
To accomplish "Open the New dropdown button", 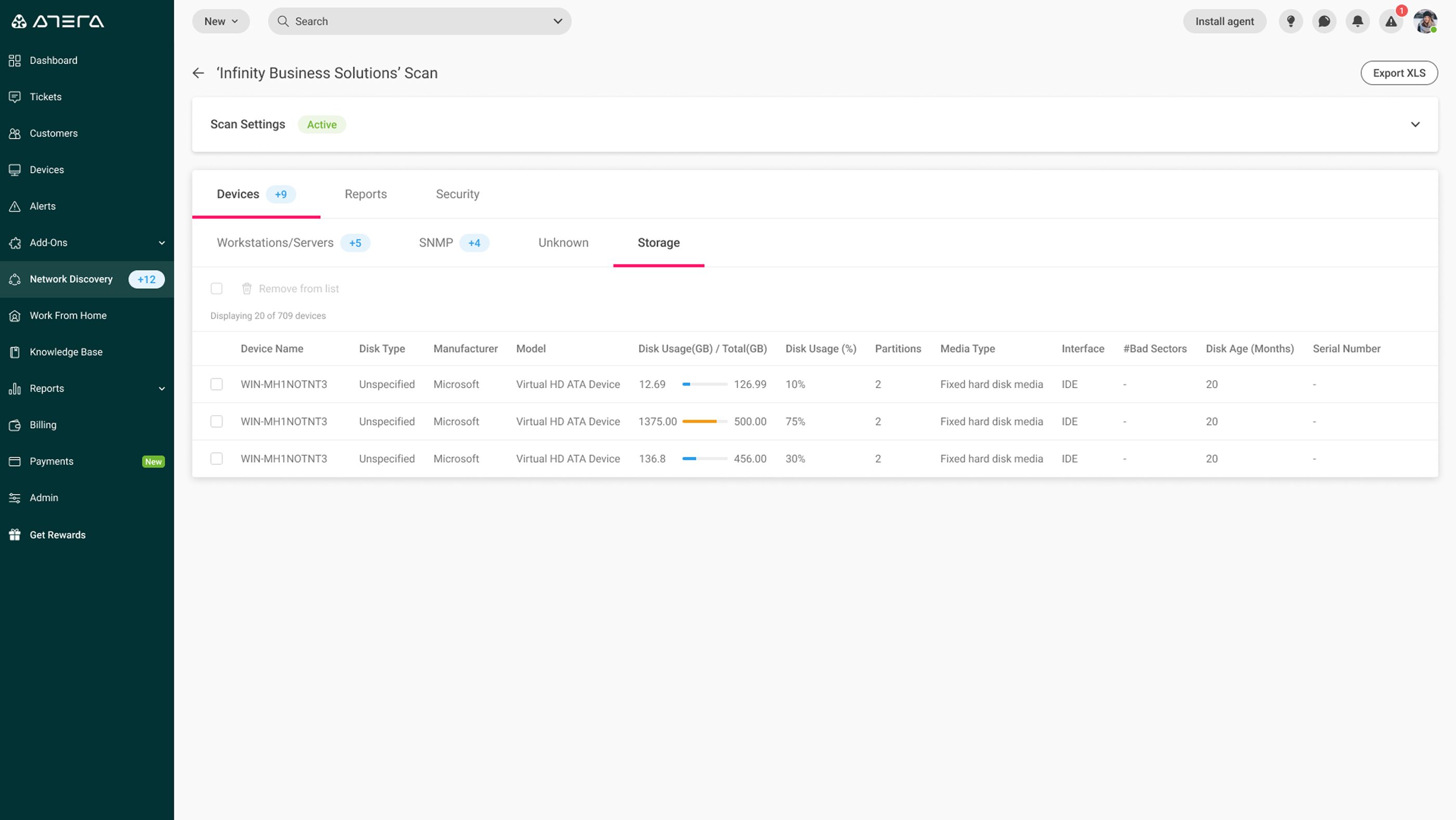I will point(221,21).
